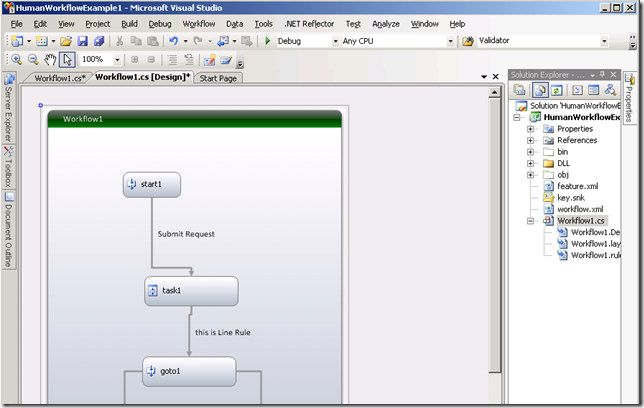Image resolution: width=644 pixels, height=408 pixels.
Task: Click the Cut scissors icon
Action: (120, 41)
